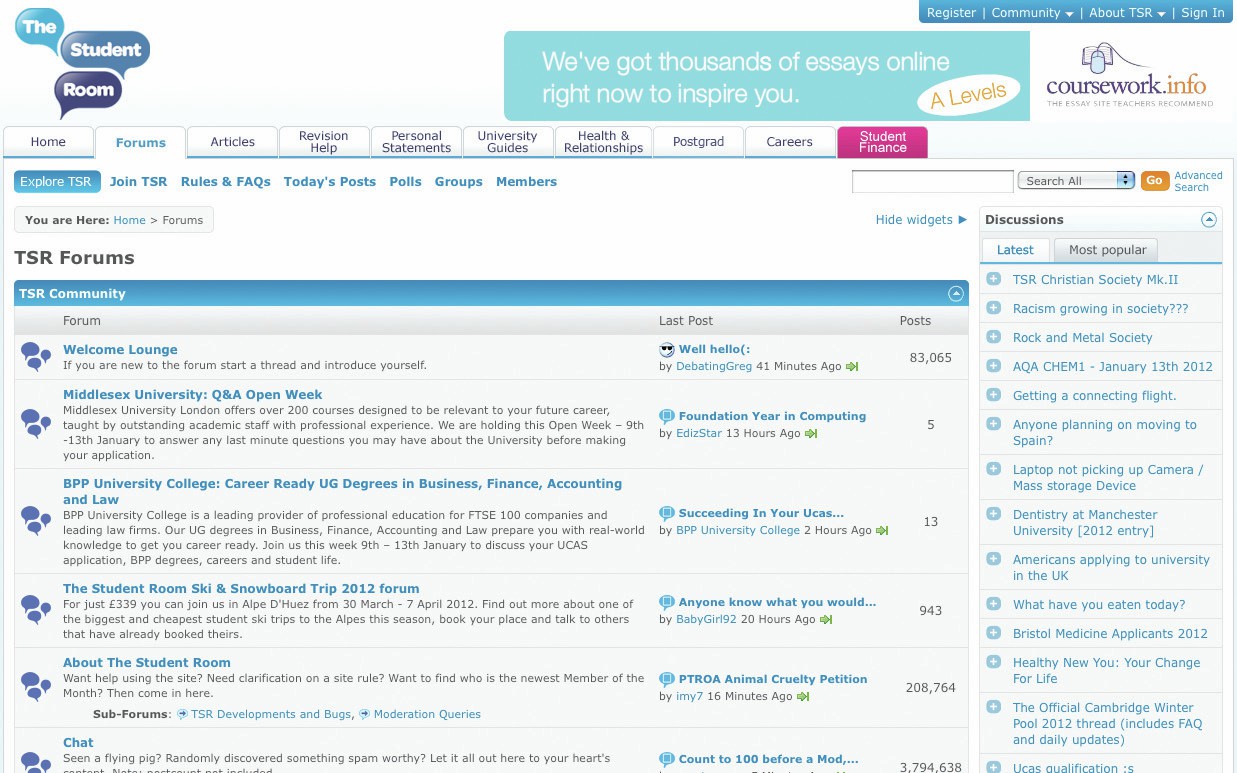This screenshot has height=773, width=1237.
Task: Click the Register link
Action: pyautogui.click(x=951, y=13)
